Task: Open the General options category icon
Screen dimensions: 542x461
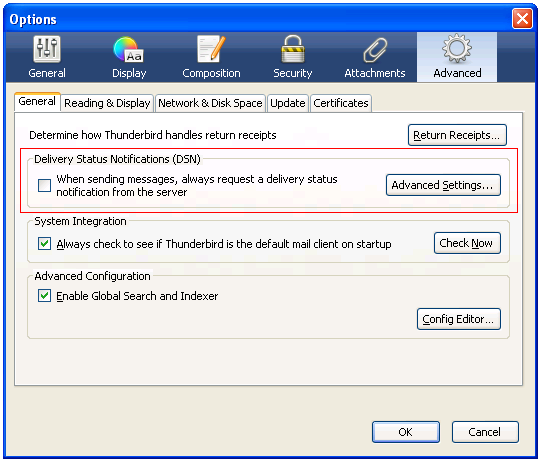Action: [x=47, y=57]
